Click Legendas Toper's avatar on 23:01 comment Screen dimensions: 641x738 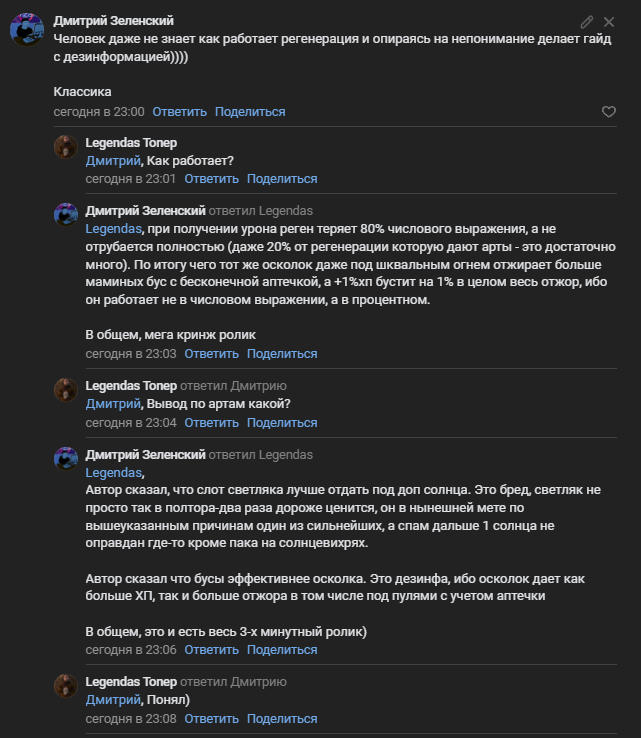[66, 147]
